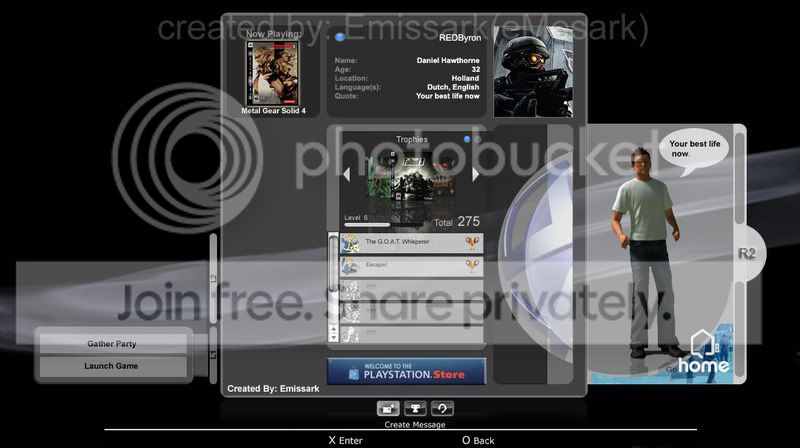Screen dimensions: 800x448
Task: Click the trophy list scrollbar thumb
Action: [x=333, y=263]
